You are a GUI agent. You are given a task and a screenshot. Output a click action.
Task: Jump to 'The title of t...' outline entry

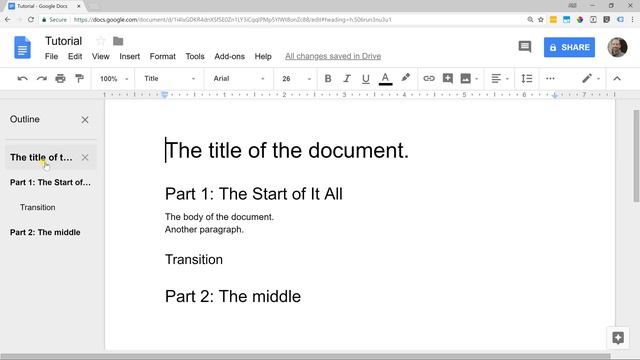click(41, 158)
